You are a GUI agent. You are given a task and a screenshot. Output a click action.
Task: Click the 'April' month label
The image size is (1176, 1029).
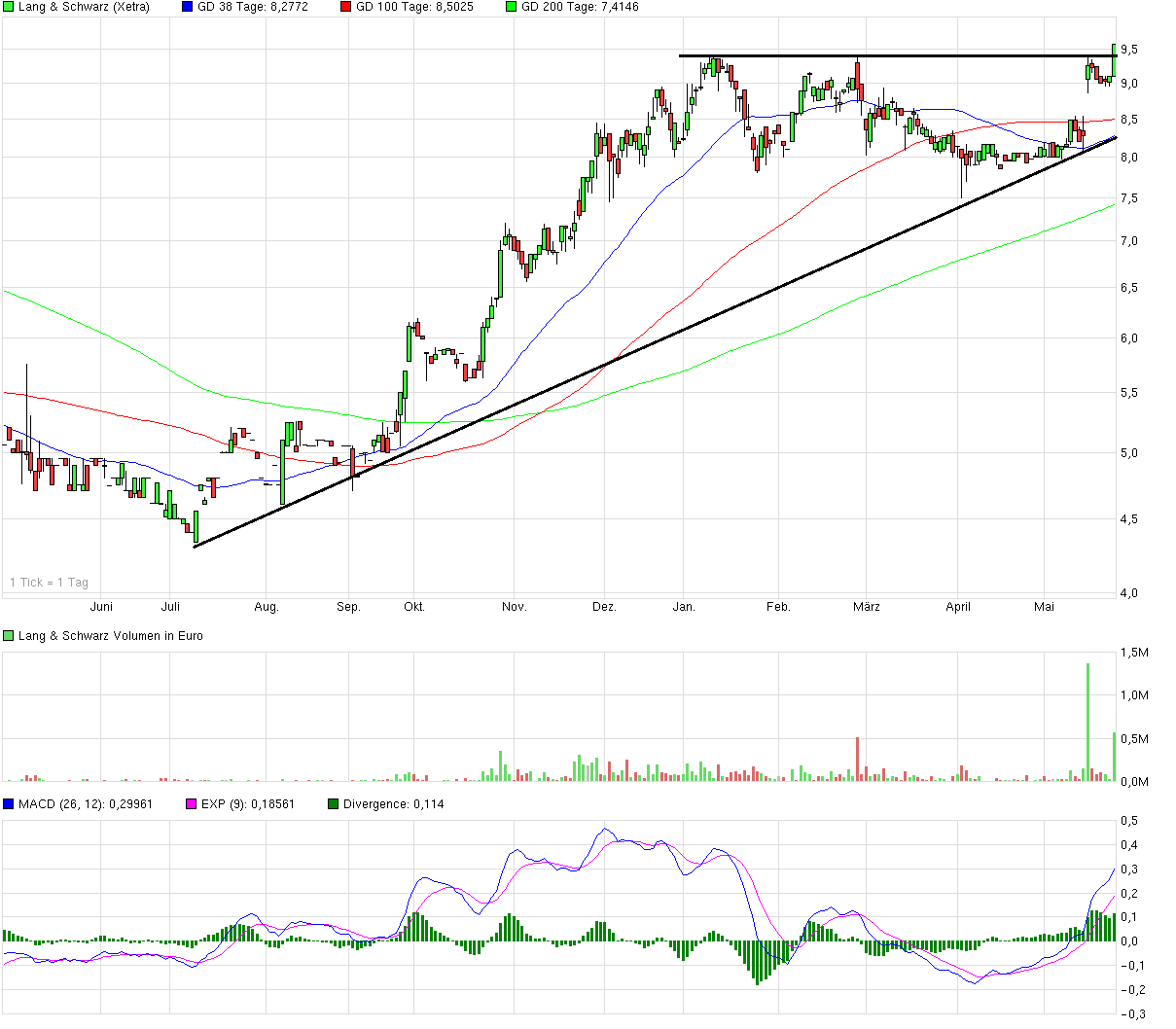(958, 607)
